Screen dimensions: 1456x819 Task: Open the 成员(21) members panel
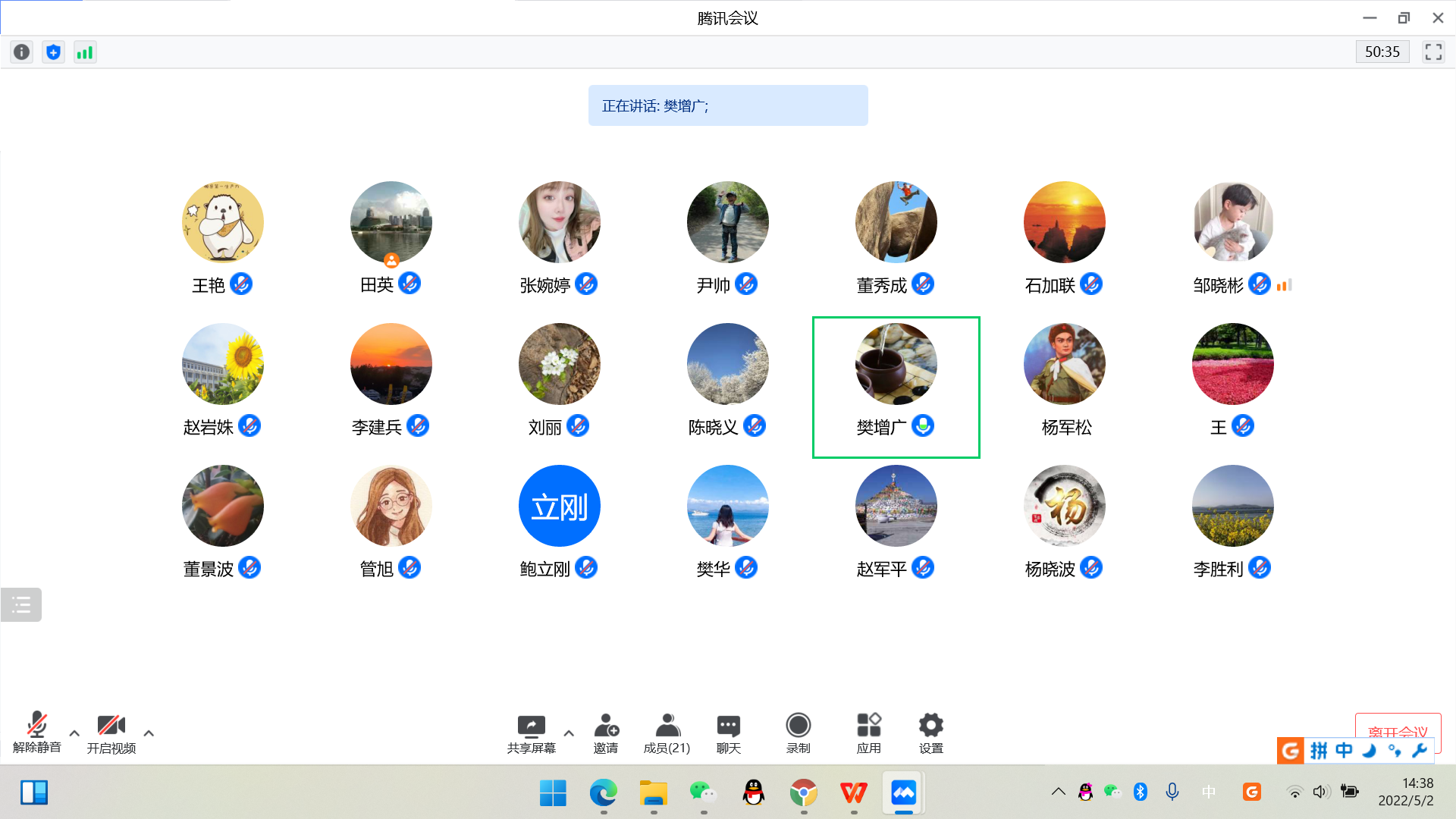[667, 733]
